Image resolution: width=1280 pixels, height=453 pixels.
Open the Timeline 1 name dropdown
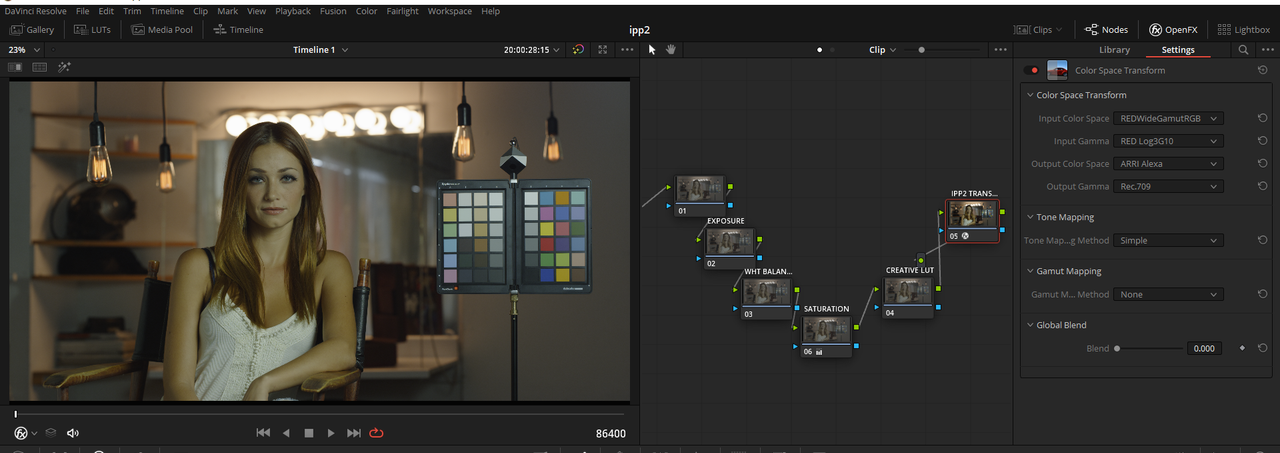[321, 49]
